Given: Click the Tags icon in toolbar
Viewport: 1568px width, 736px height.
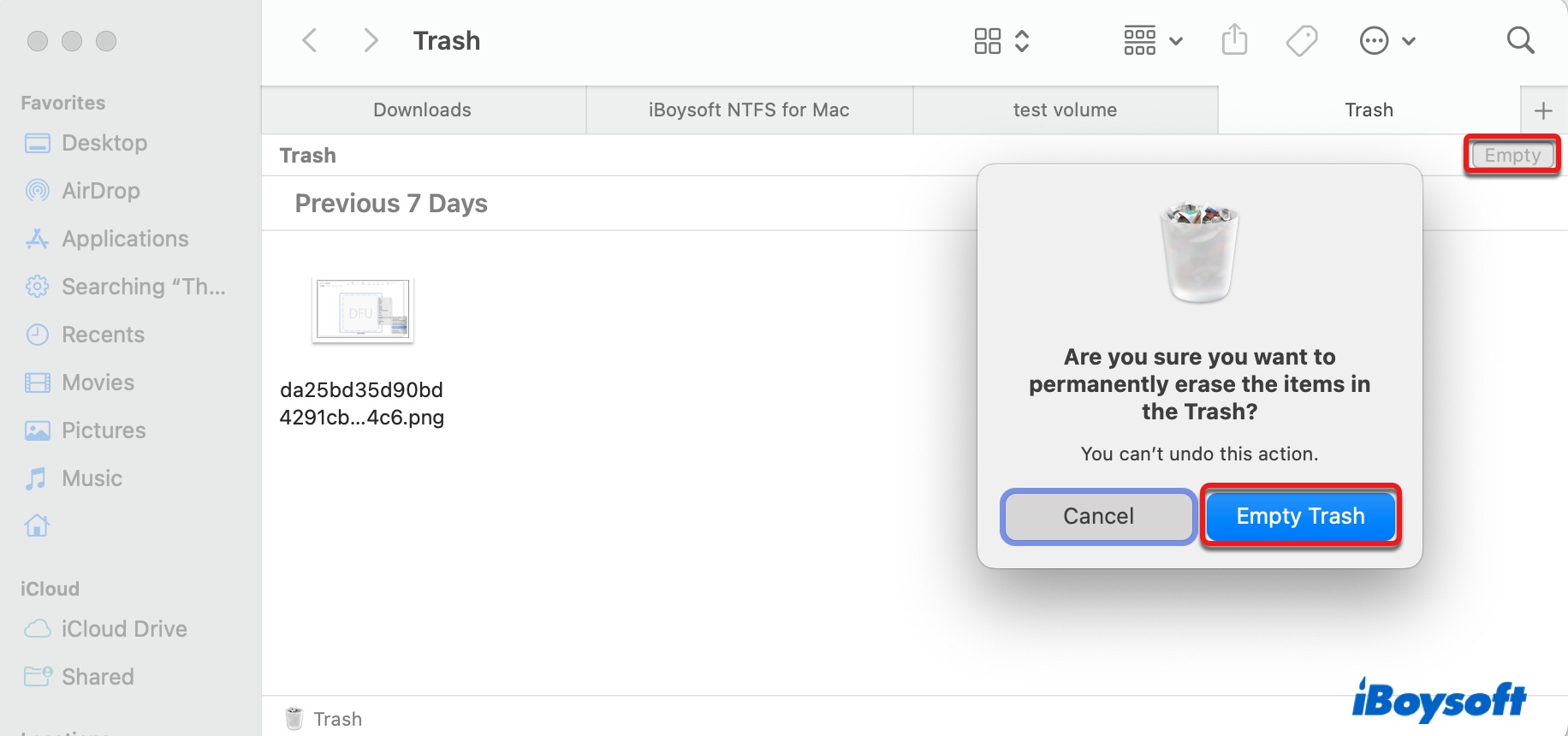Looking at the screenshot, I should coord(1301,40).
